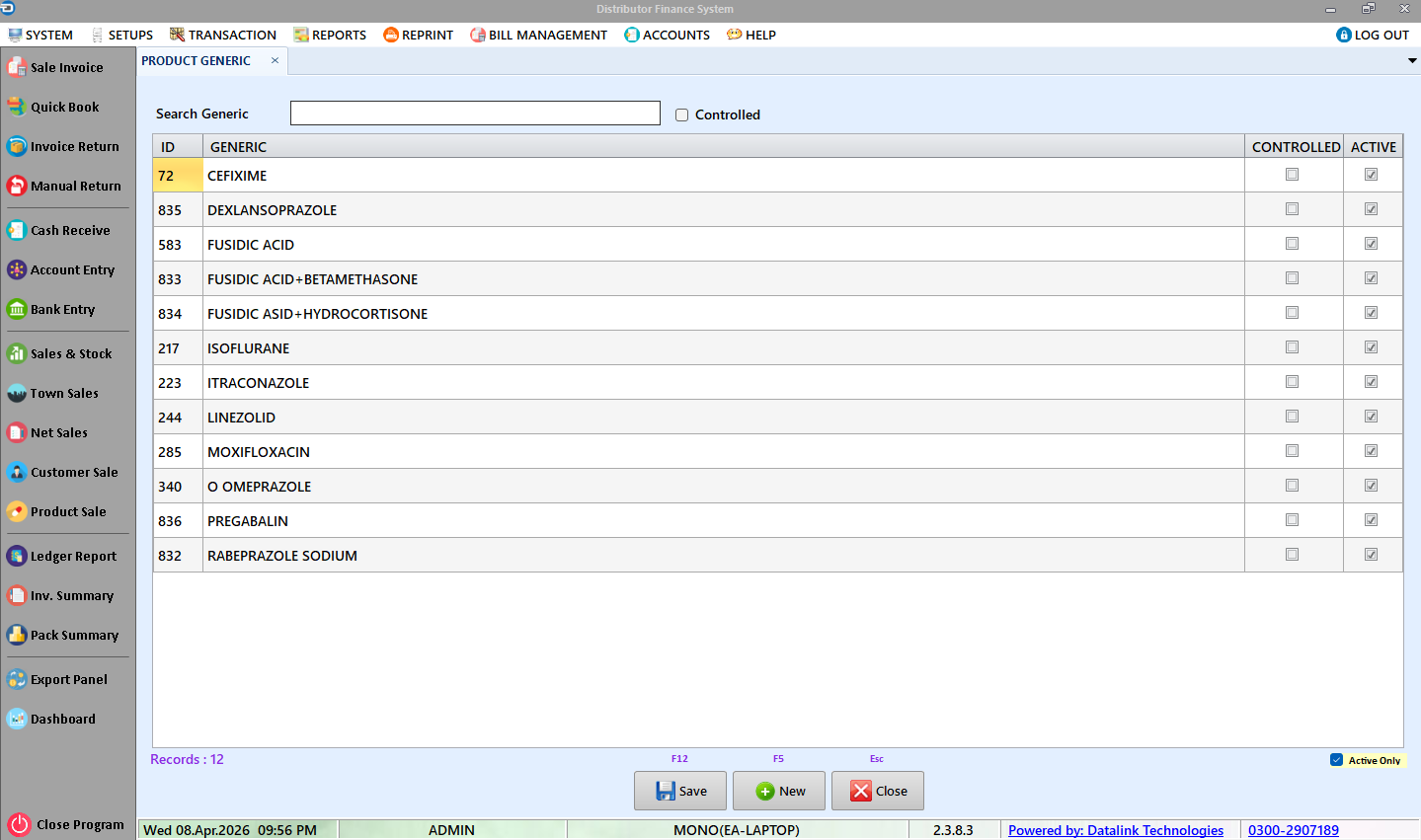Open the SYSTEM menu

coord(40,35)
